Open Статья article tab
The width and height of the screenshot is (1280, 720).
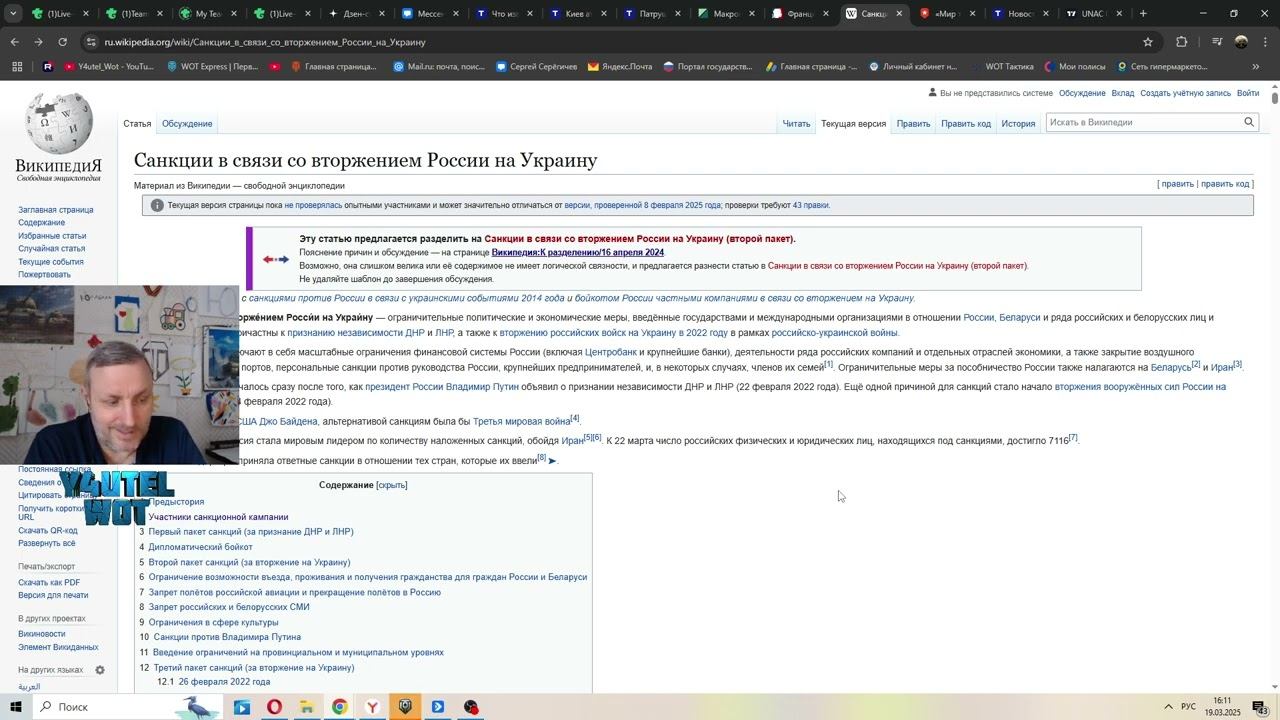point(137,124)
